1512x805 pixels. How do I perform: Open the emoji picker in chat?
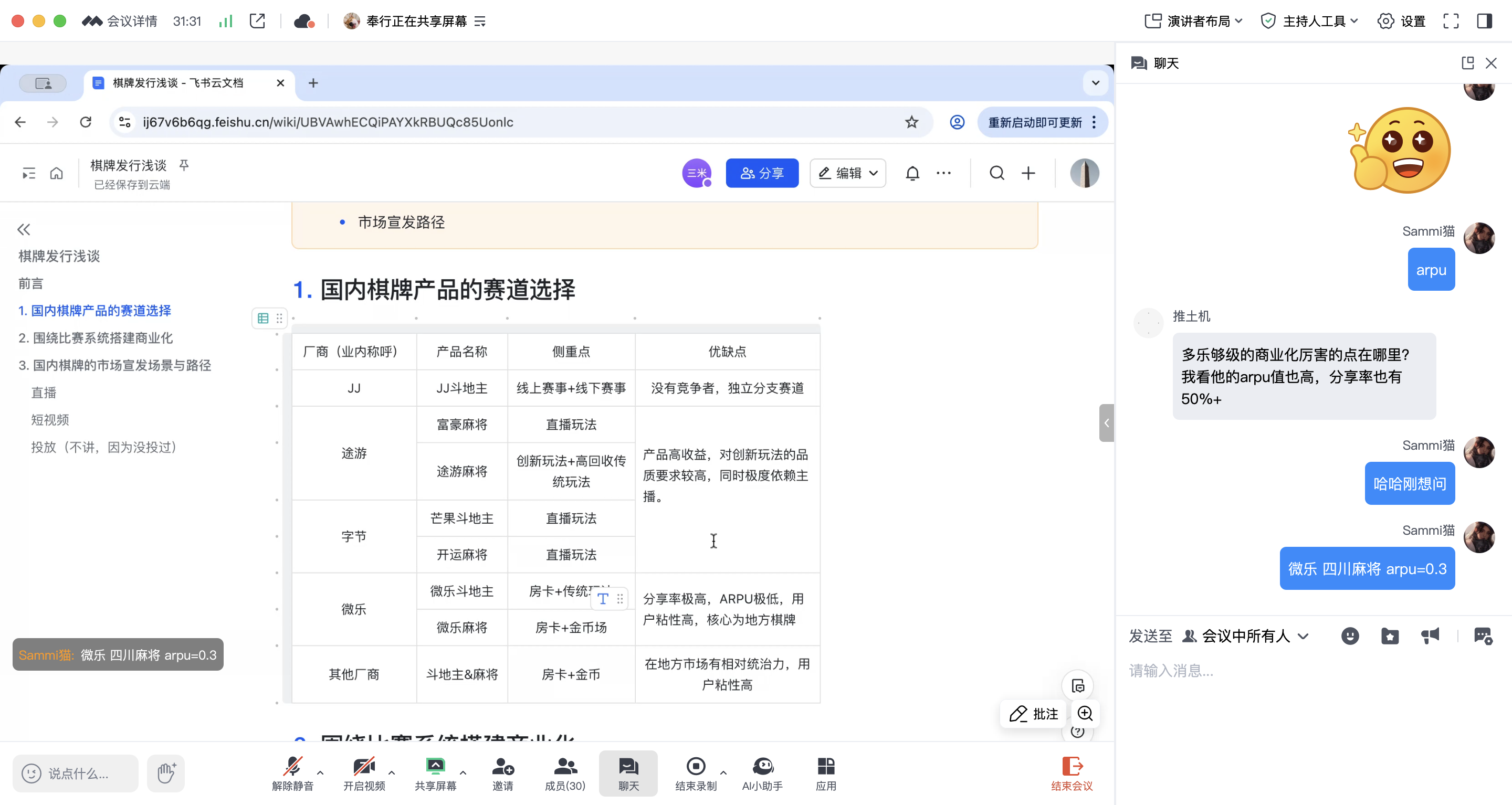click(1349, 636)
